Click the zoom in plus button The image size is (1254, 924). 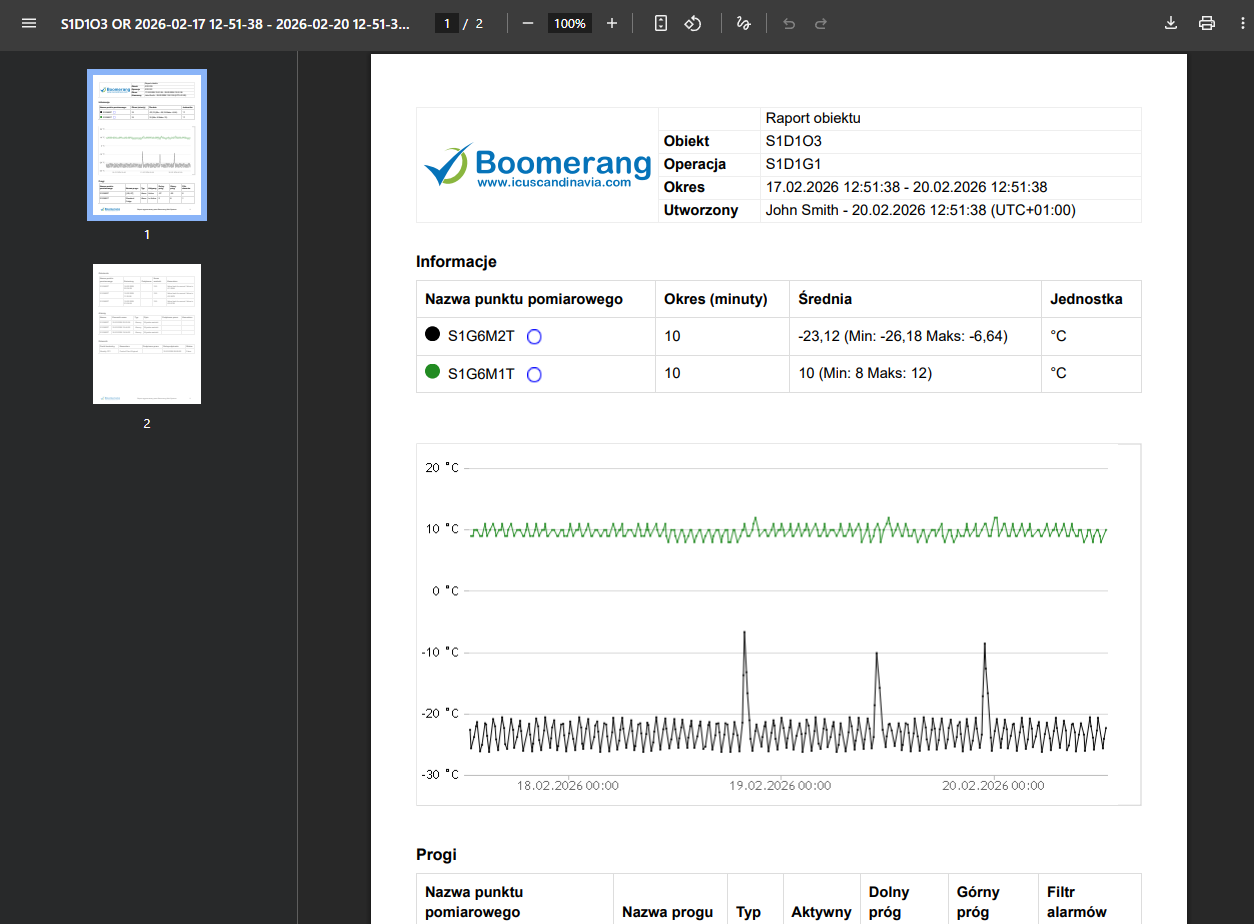tap(612, 23)
